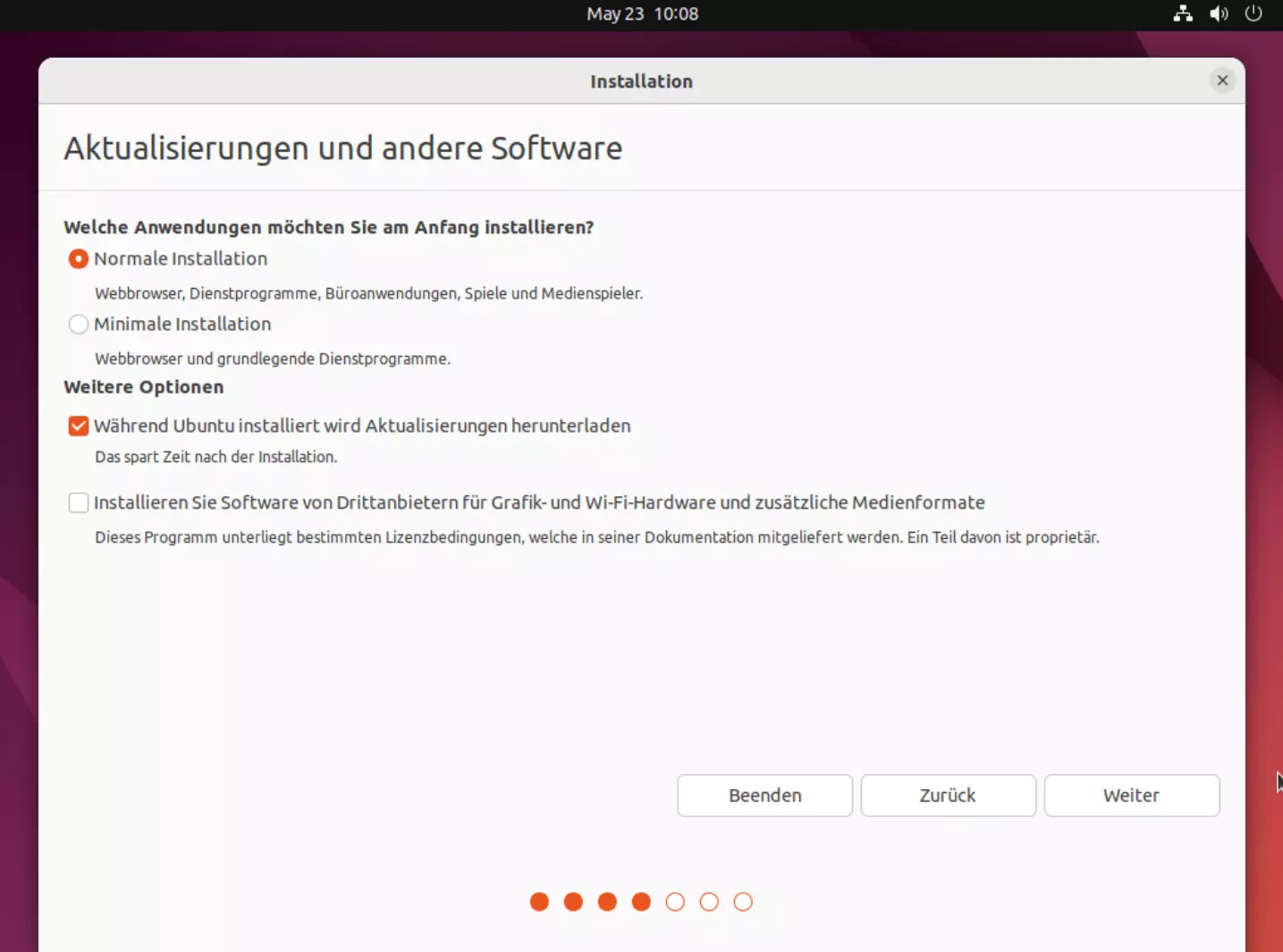Continue with the Weiter button
Image resolution: width=1283 pixels, height=952 pixels.
click(x=1131, y=796)
